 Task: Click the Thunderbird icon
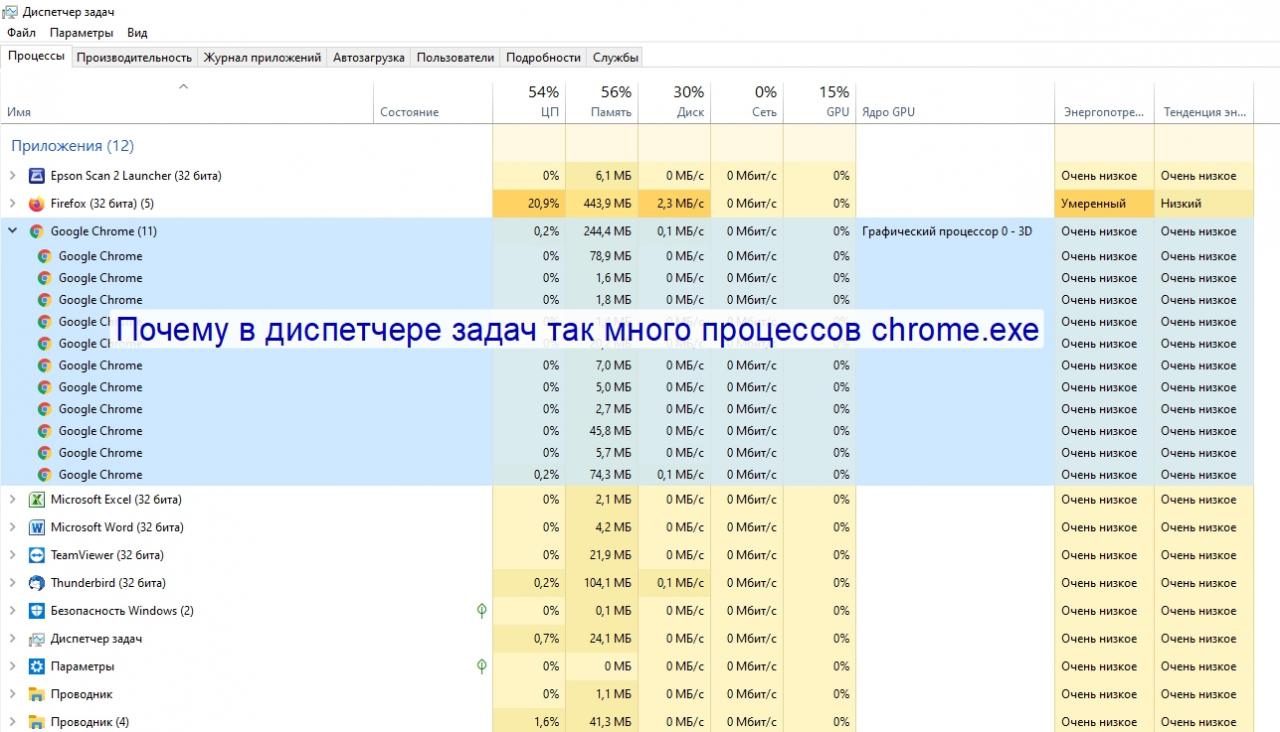coord(37,583)
